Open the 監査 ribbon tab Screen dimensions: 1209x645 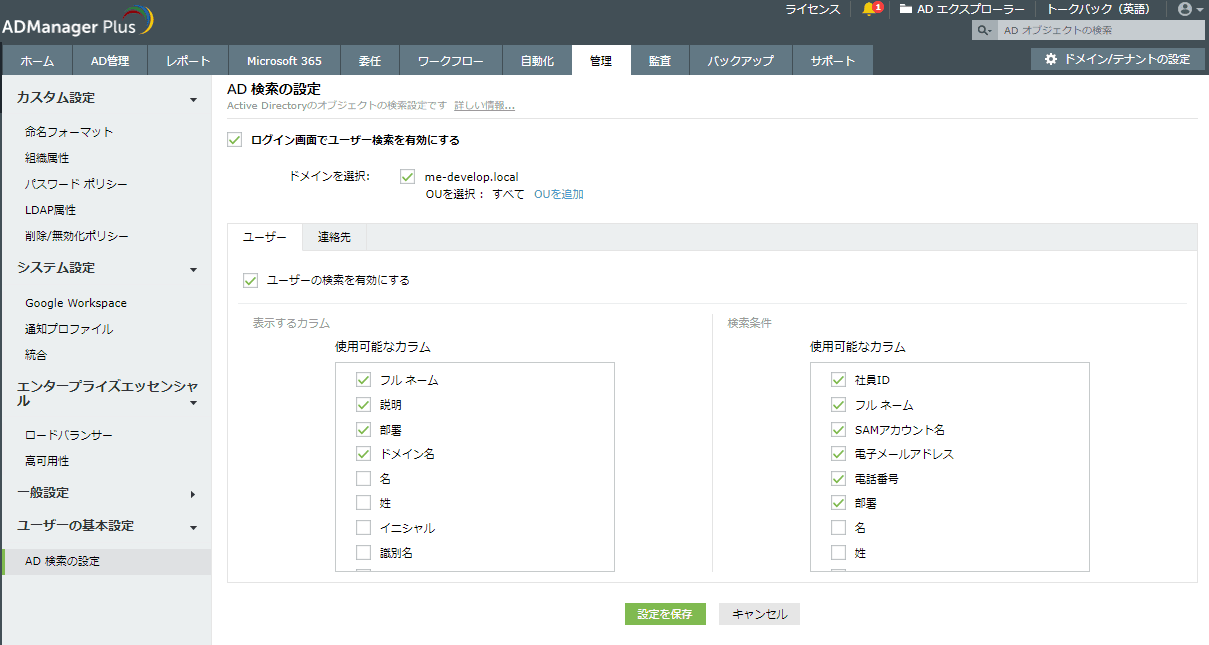(660, 60)
